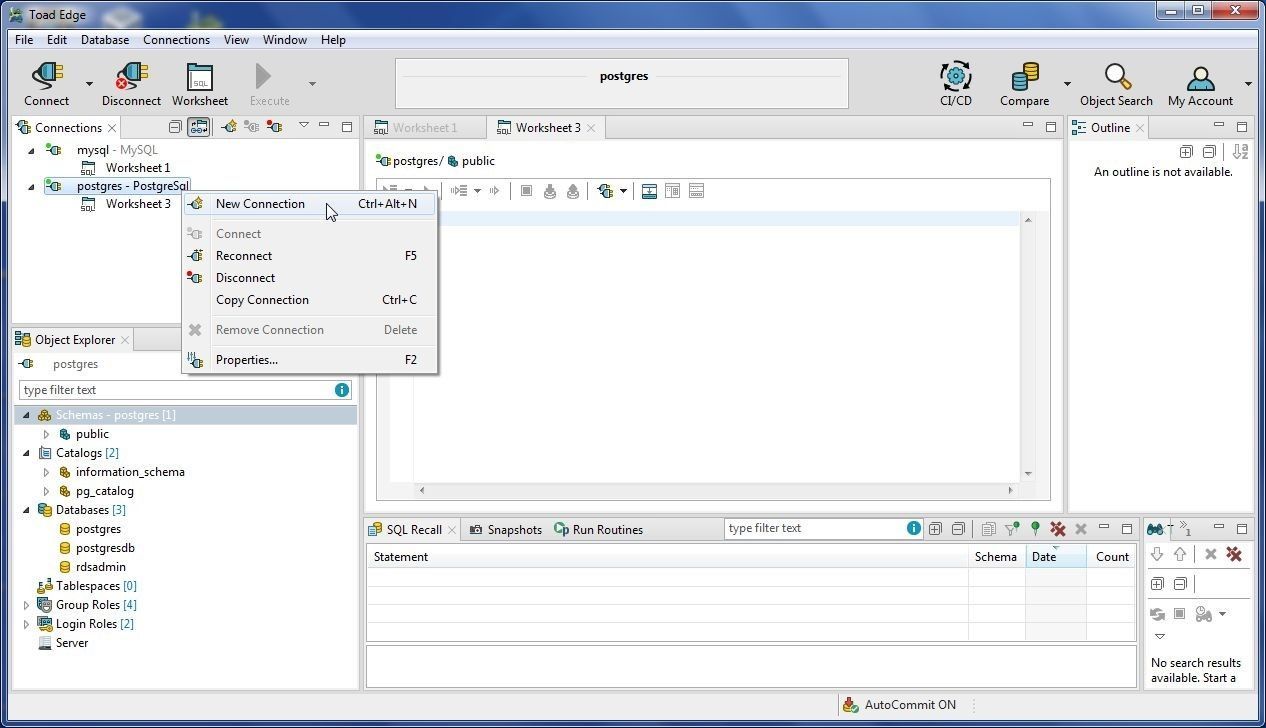Select the rdsadmin database
This screenshot has width=1266, height=728.
click(101, 567)
